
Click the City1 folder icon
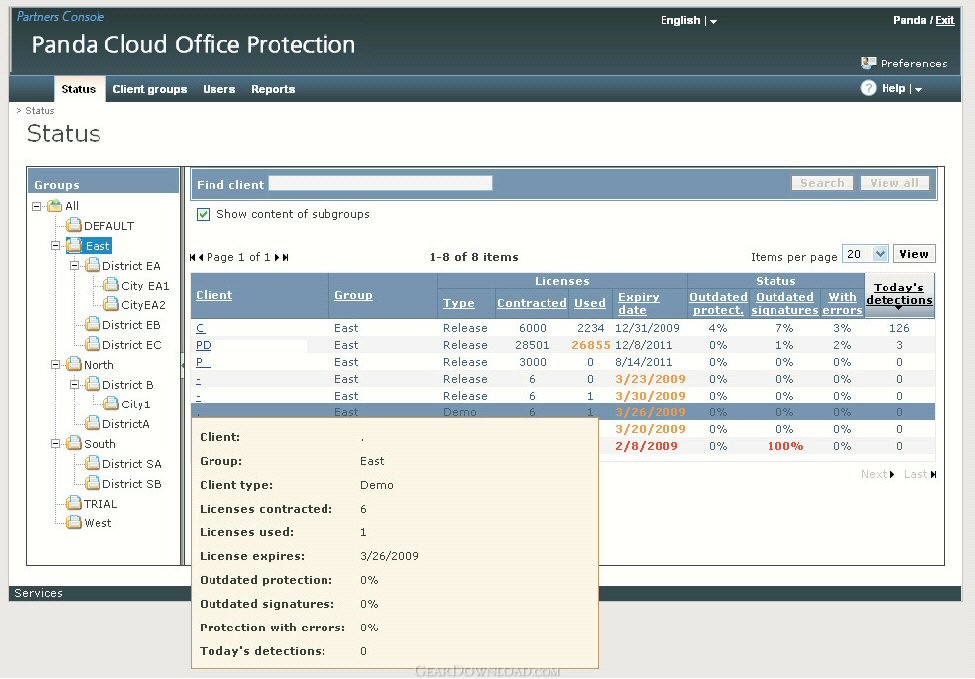tap(111, 404)
